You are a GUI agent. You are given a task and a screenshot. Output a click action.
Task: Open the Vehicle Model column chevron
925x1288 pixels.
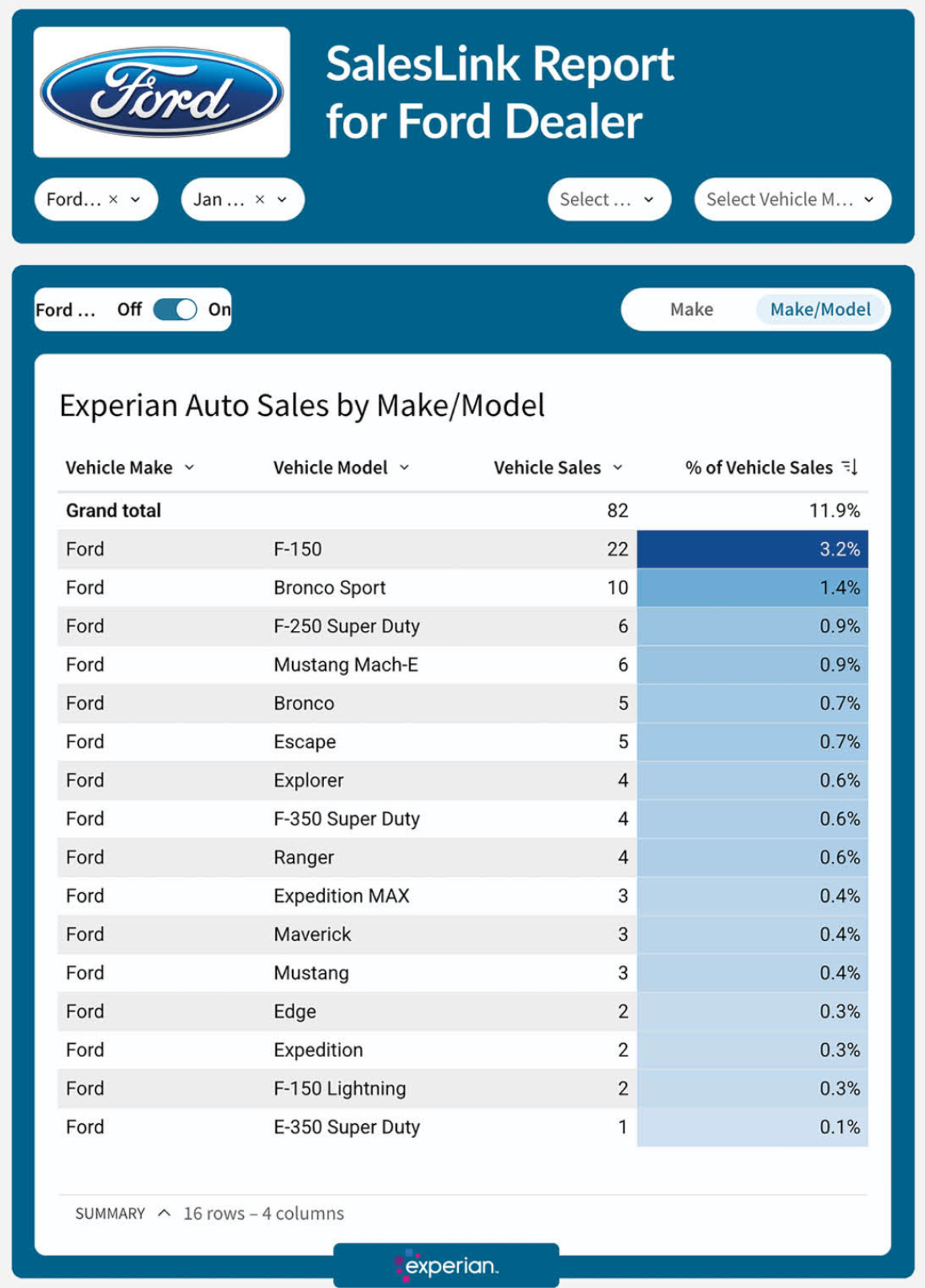click(x=404, y=468)
